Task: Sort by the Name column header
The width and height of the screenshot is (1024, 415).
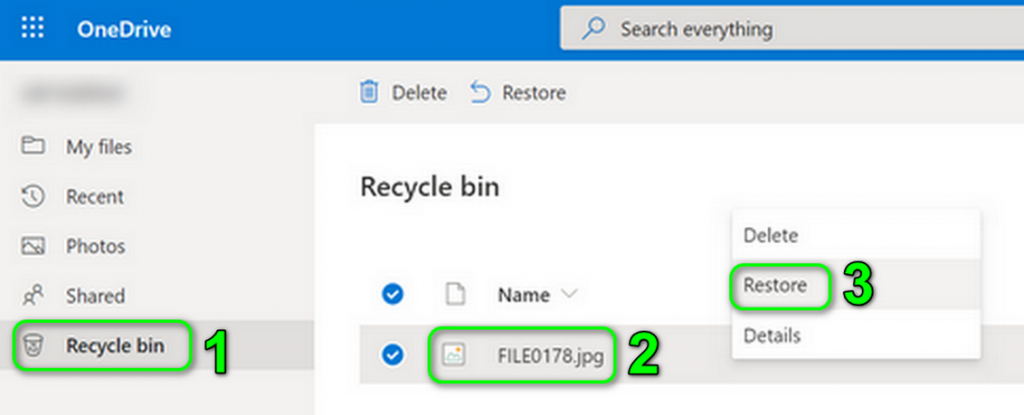Action: pyautogui.click(x=524, y=295)
